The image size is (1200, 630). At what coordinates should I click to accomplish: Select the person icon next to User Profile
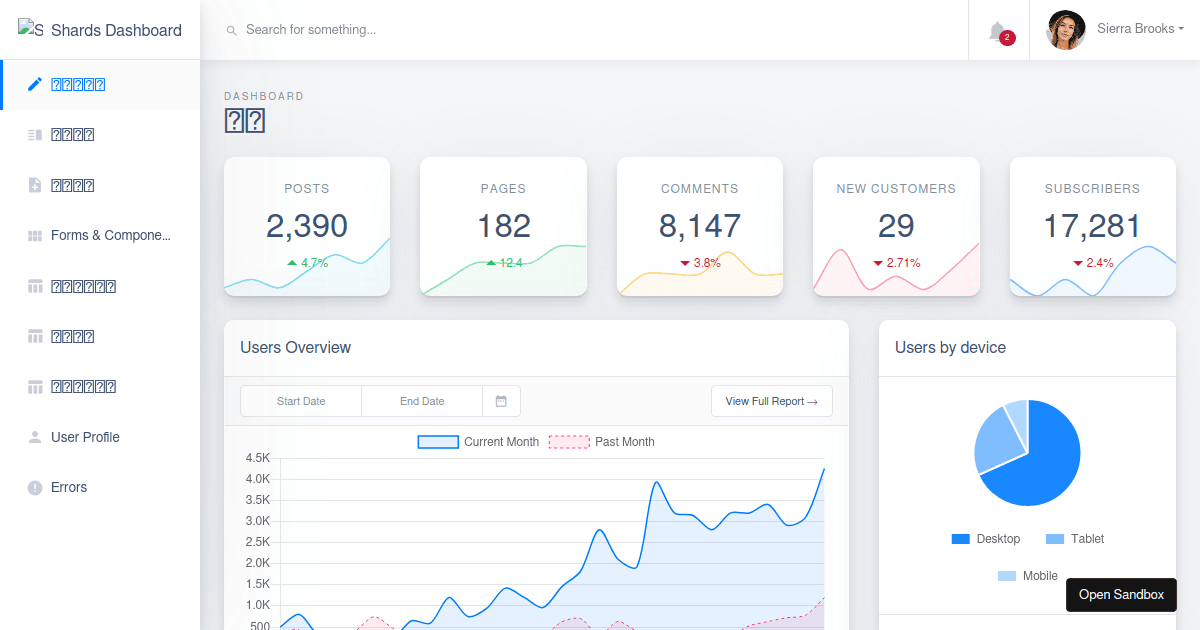point(36,436)
